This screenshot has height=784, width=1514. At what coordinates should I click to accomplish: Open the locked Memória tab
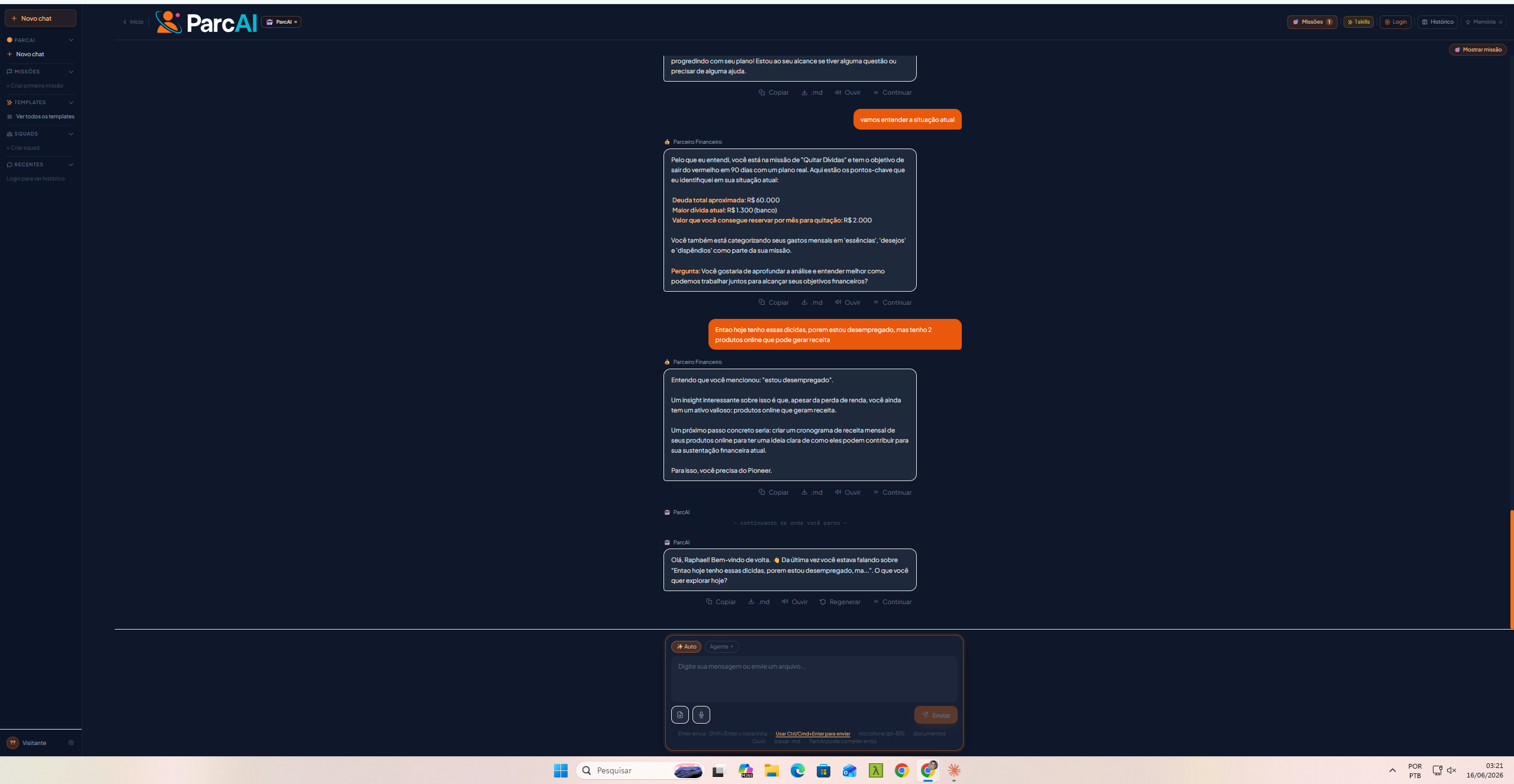click(1484, 22)
